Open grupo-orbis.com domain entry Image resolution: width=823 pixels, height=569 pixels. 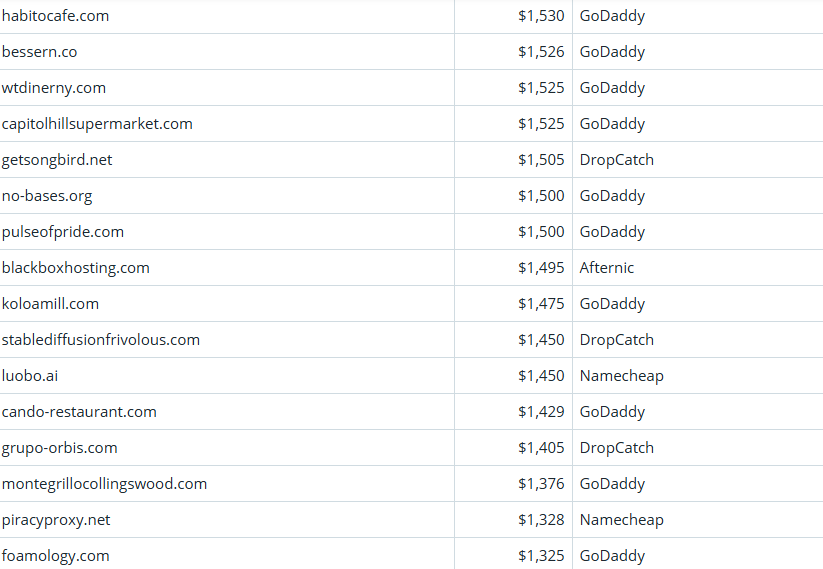click(60, 448)
